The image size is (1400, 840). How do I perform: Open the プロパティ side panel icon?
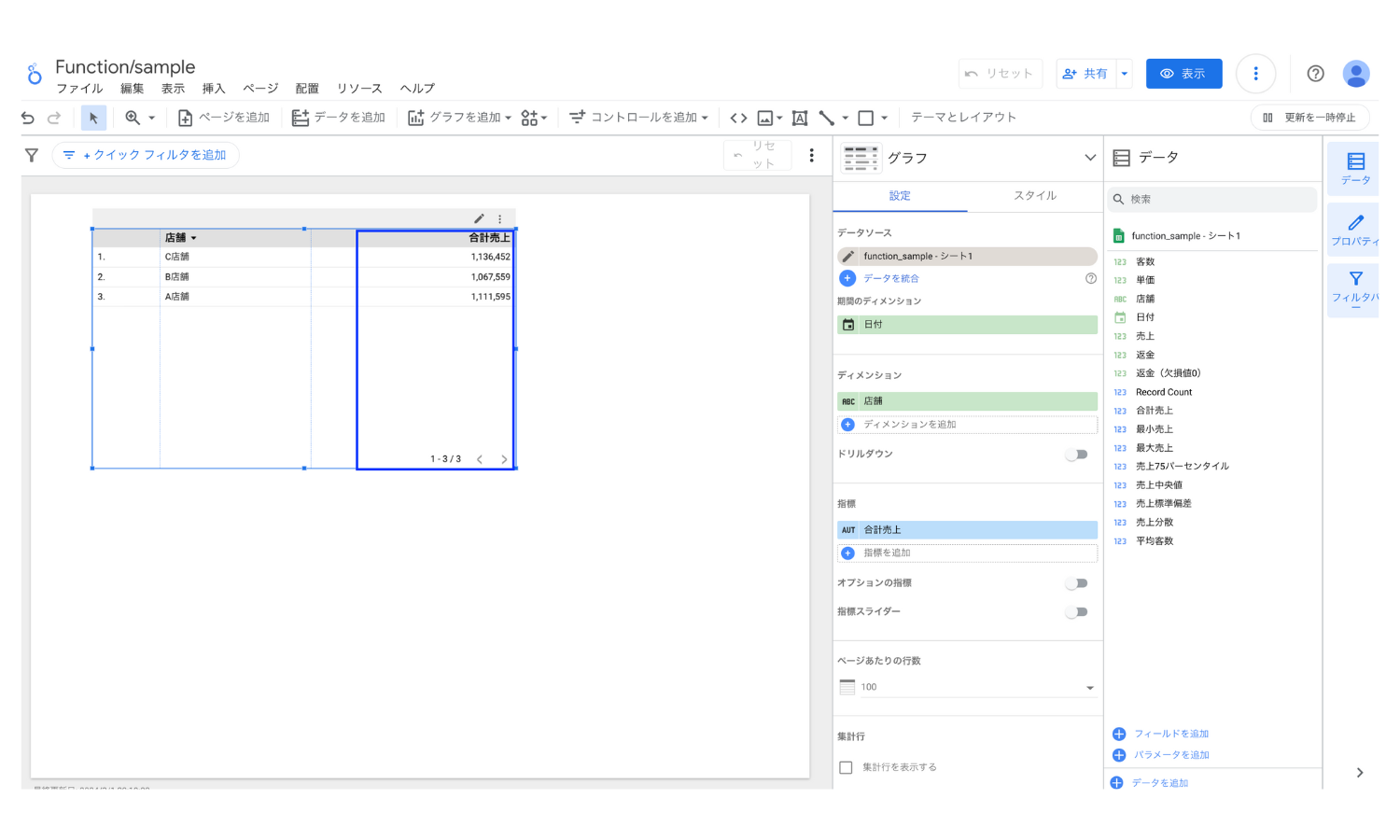[1355, 230]
